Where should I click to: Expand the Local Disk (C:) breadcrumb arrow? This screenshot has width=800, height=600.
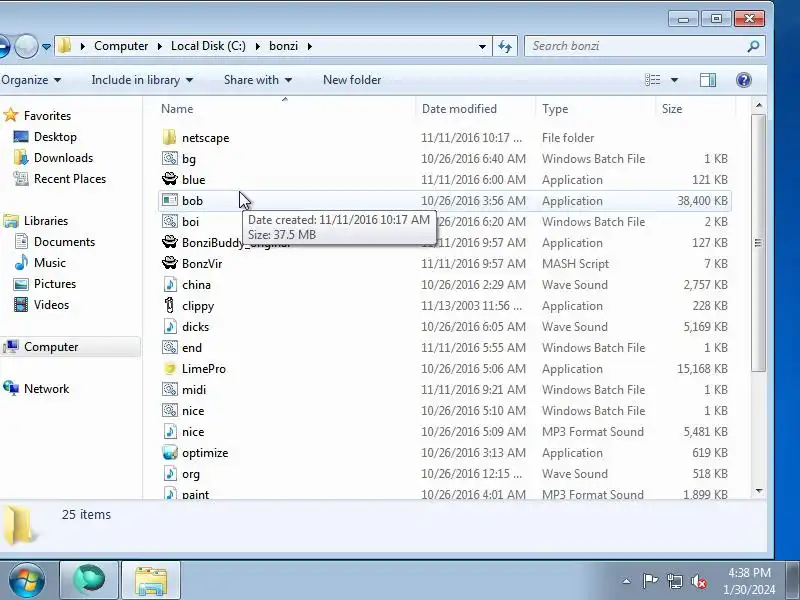258,46
